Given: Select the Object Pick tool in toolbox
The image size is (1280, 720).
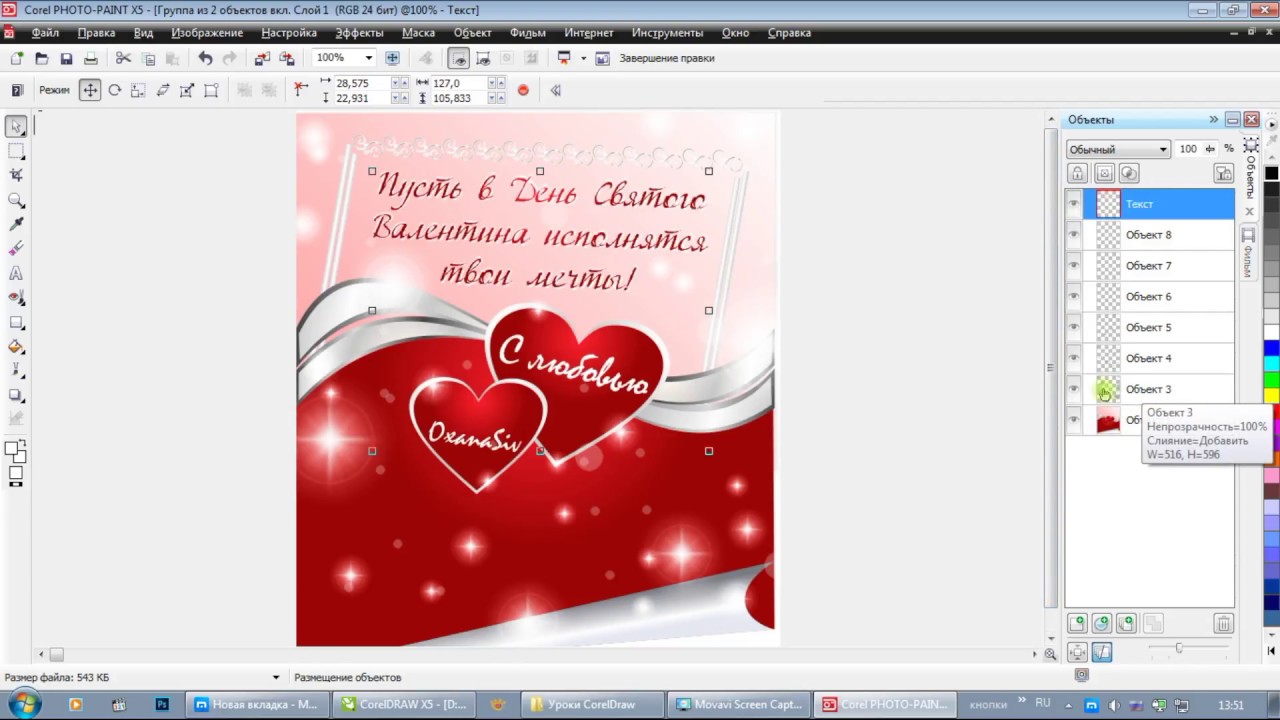Looking at the screenshot, I should [16, 126].
